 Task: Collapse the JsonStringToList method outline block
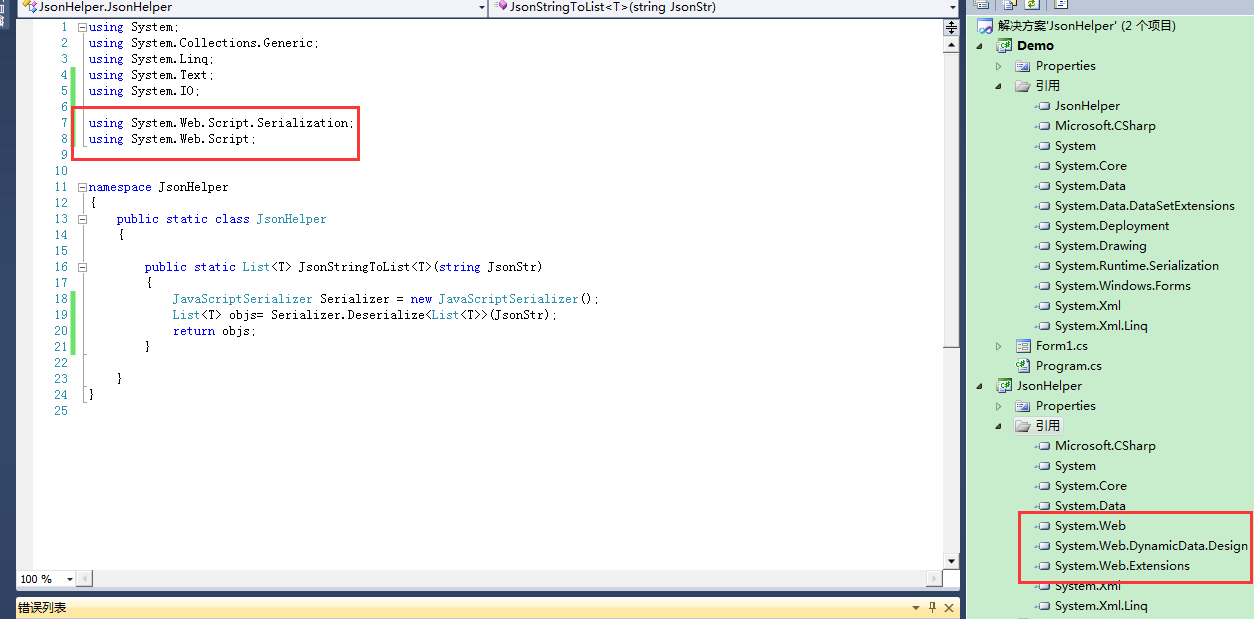pyautogui.click(x=82, y=267)
